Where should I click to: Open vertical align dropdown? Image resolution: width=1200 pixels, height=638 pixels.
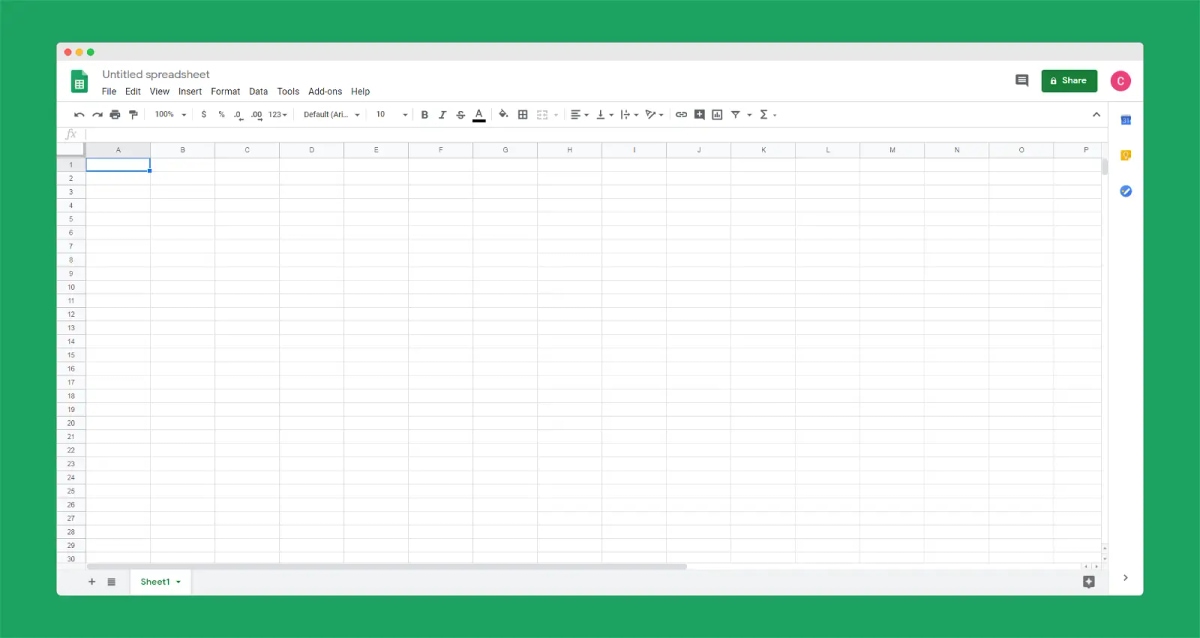pyautogui.click(x=605, y=115)
